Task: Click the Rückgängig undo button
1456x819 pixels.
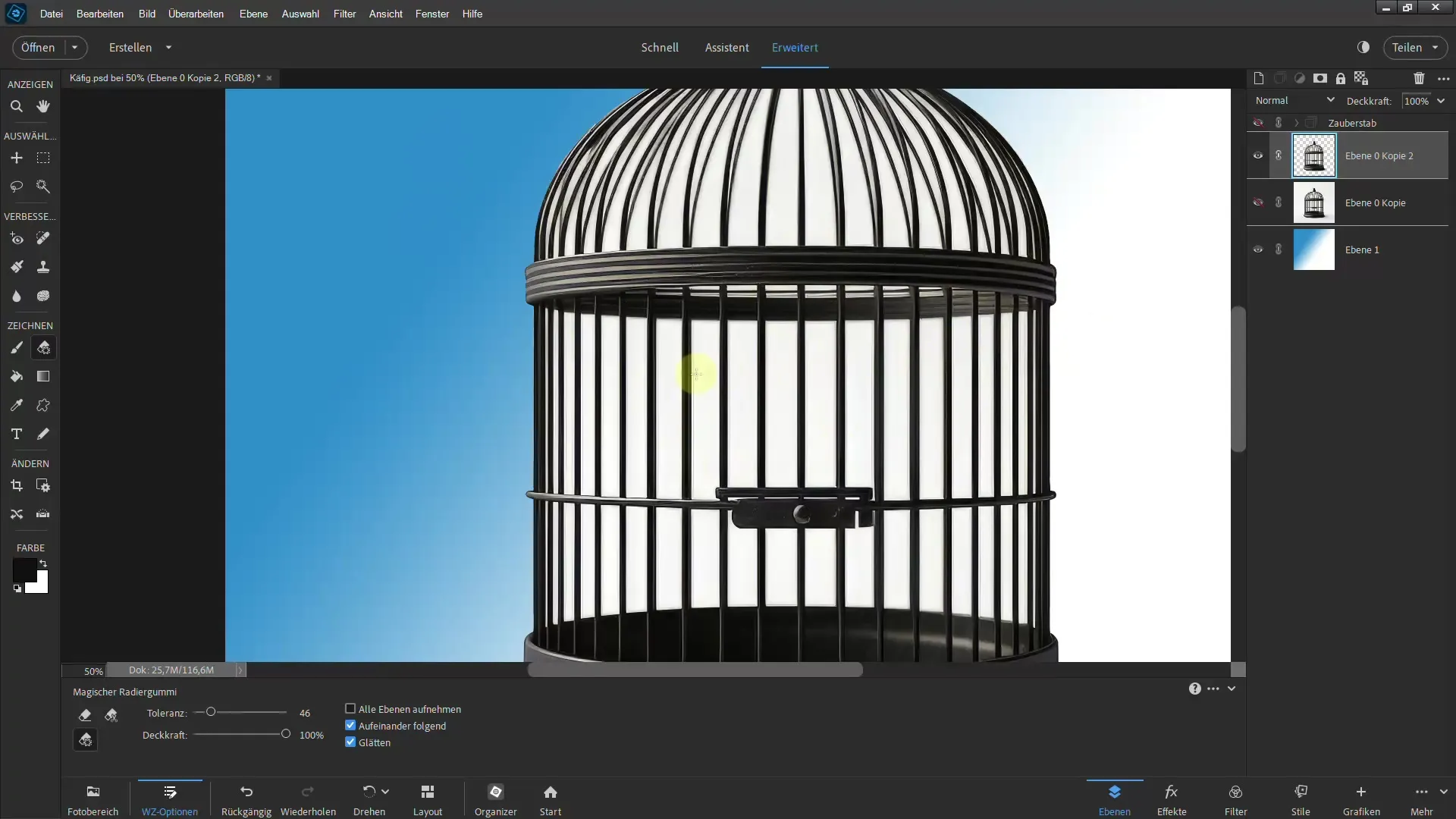Action: [246, 800]
